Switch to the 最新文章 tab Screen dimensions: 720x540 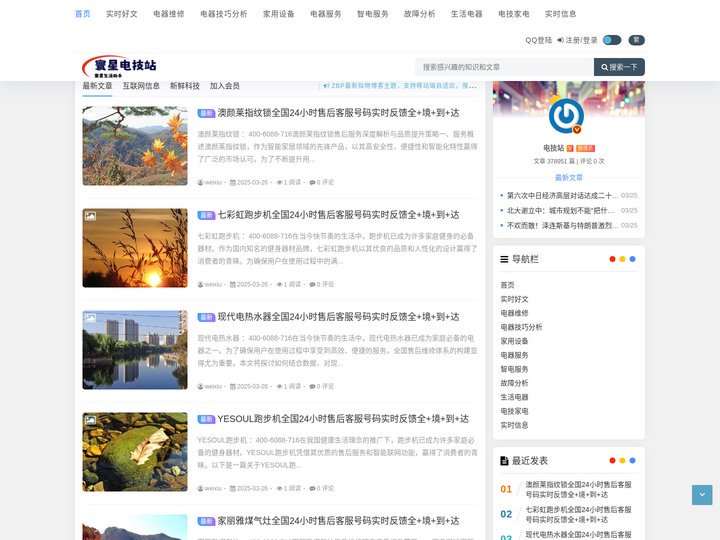97,86
